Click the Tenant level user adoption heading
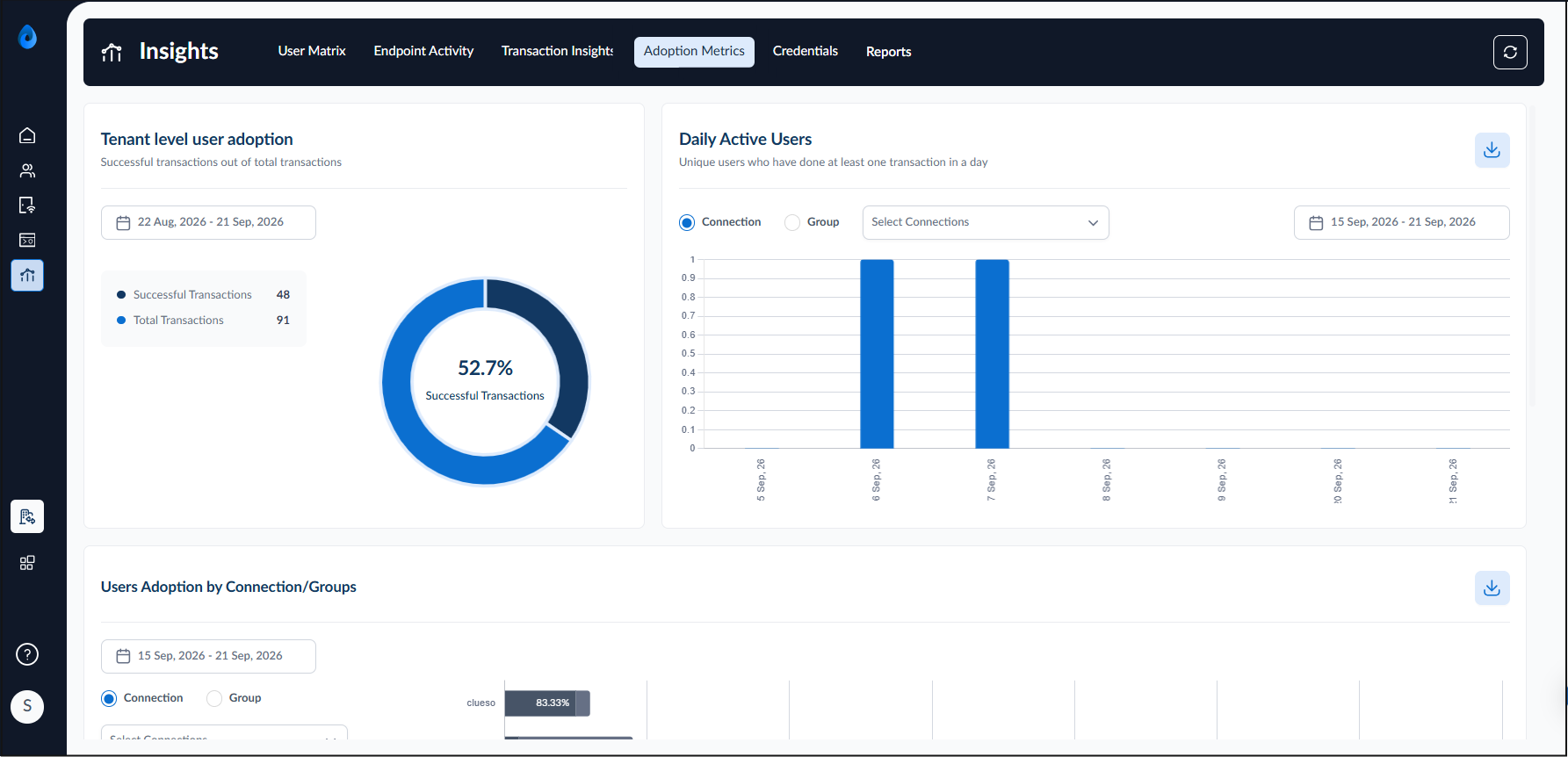Viewport: 1568px width, 757px height. coord(197,139)
